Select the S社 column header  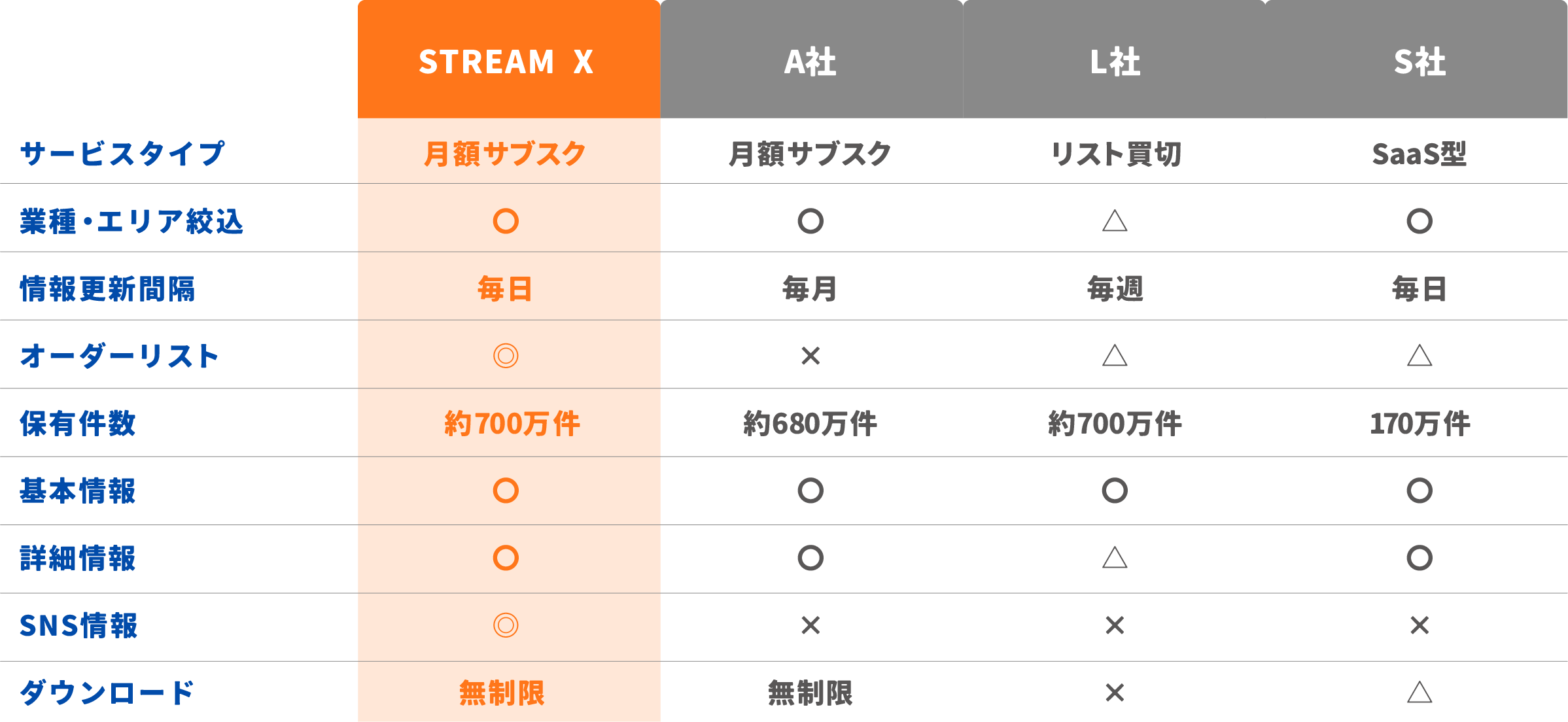1420,61
